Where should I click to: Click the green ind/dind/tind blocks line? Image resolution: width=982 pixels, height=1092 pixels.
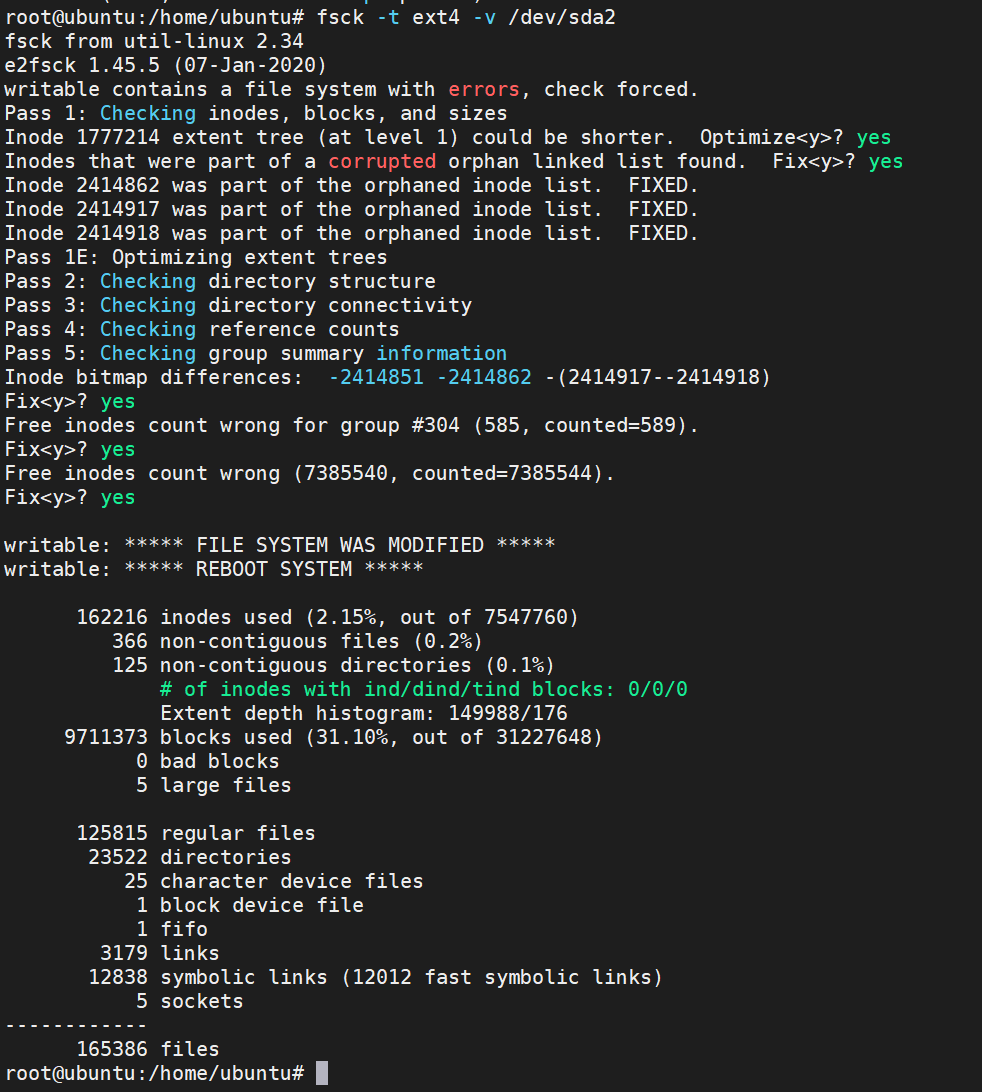[423, 689]
